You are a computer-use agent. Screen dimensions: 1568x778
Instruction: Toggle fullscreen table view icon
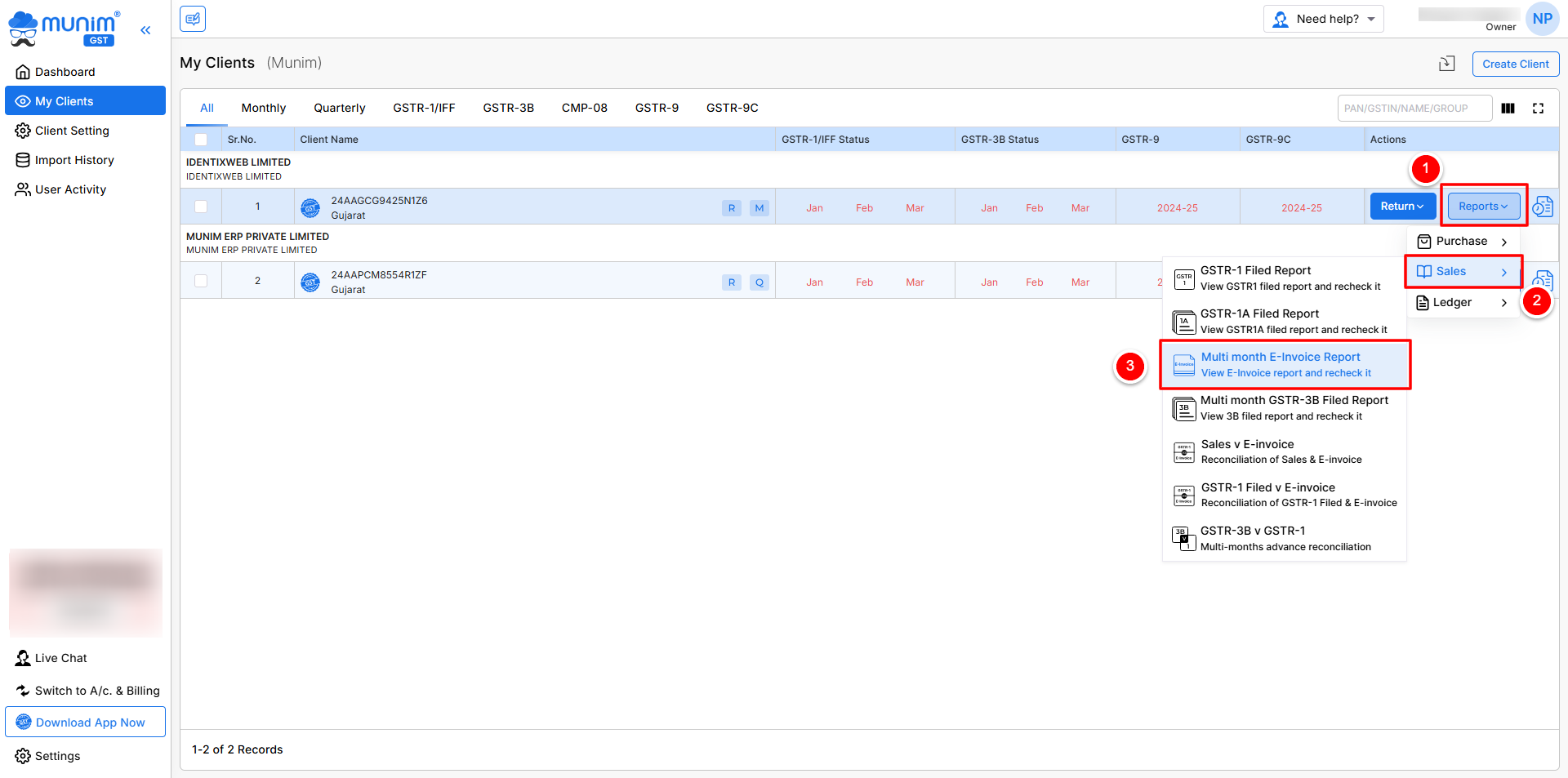pyautogui.click(x=1538, y=109)
